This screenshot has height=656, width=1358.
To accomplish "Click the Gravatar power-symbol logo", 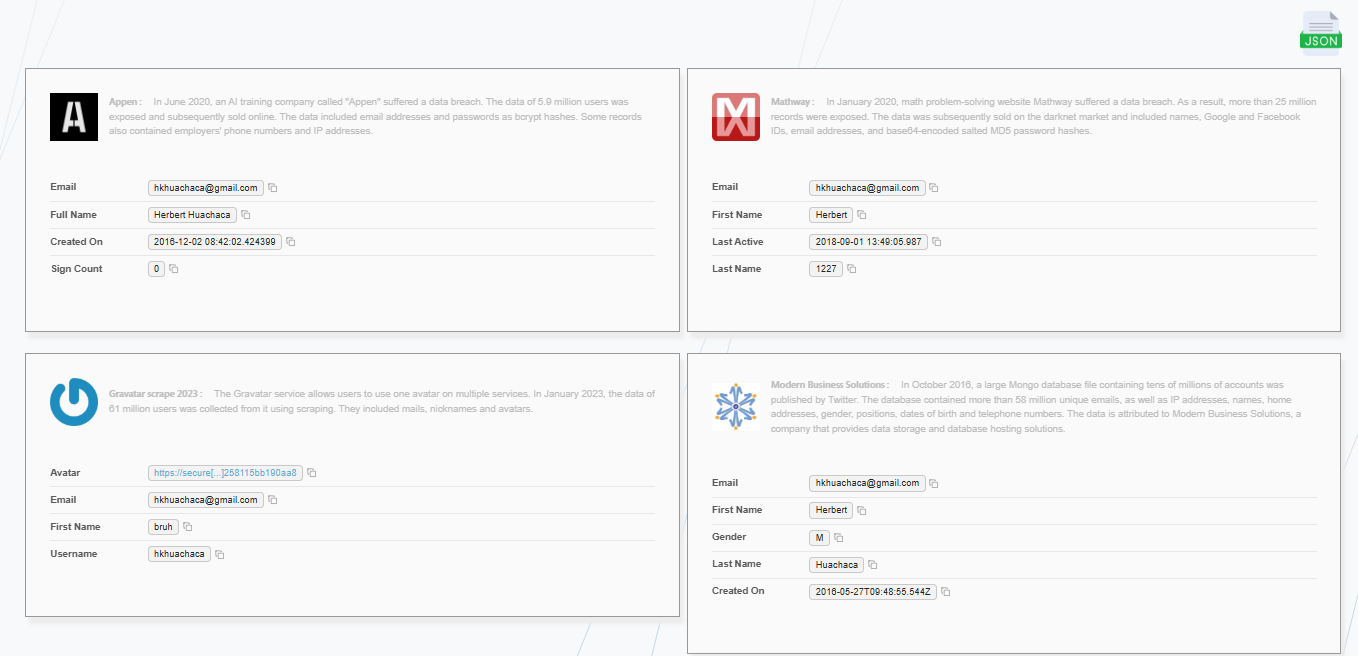I will pos(74,402).
